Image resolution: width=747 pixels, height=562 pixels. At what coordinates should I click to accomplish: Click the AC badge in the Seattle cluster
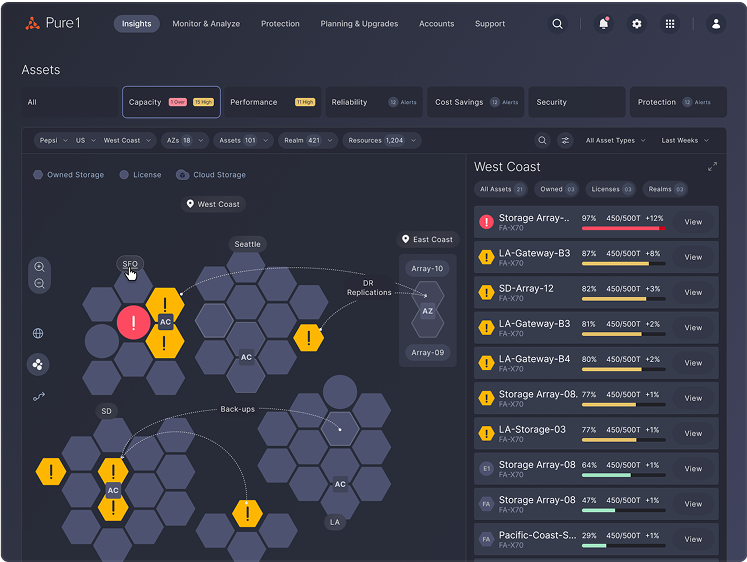[x=246, y=357]
